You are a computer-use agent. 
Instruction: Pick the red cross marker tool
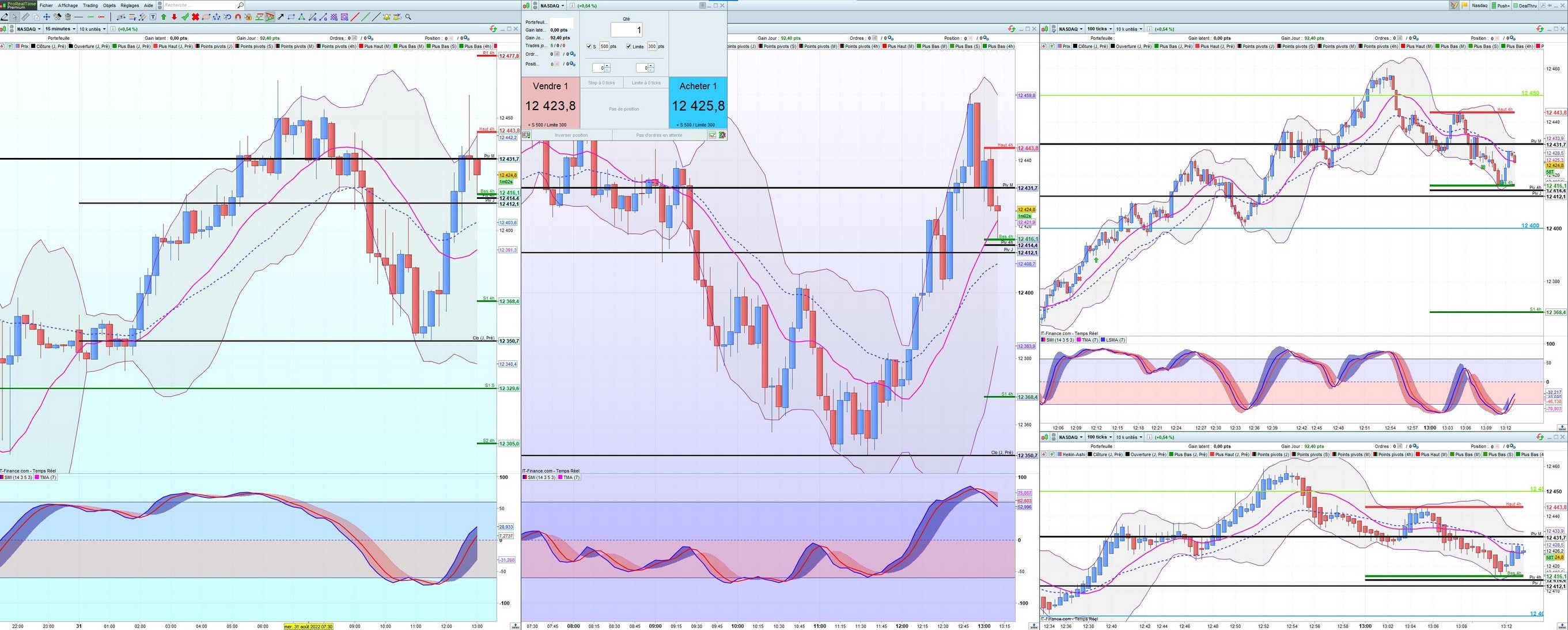point(195,17)
